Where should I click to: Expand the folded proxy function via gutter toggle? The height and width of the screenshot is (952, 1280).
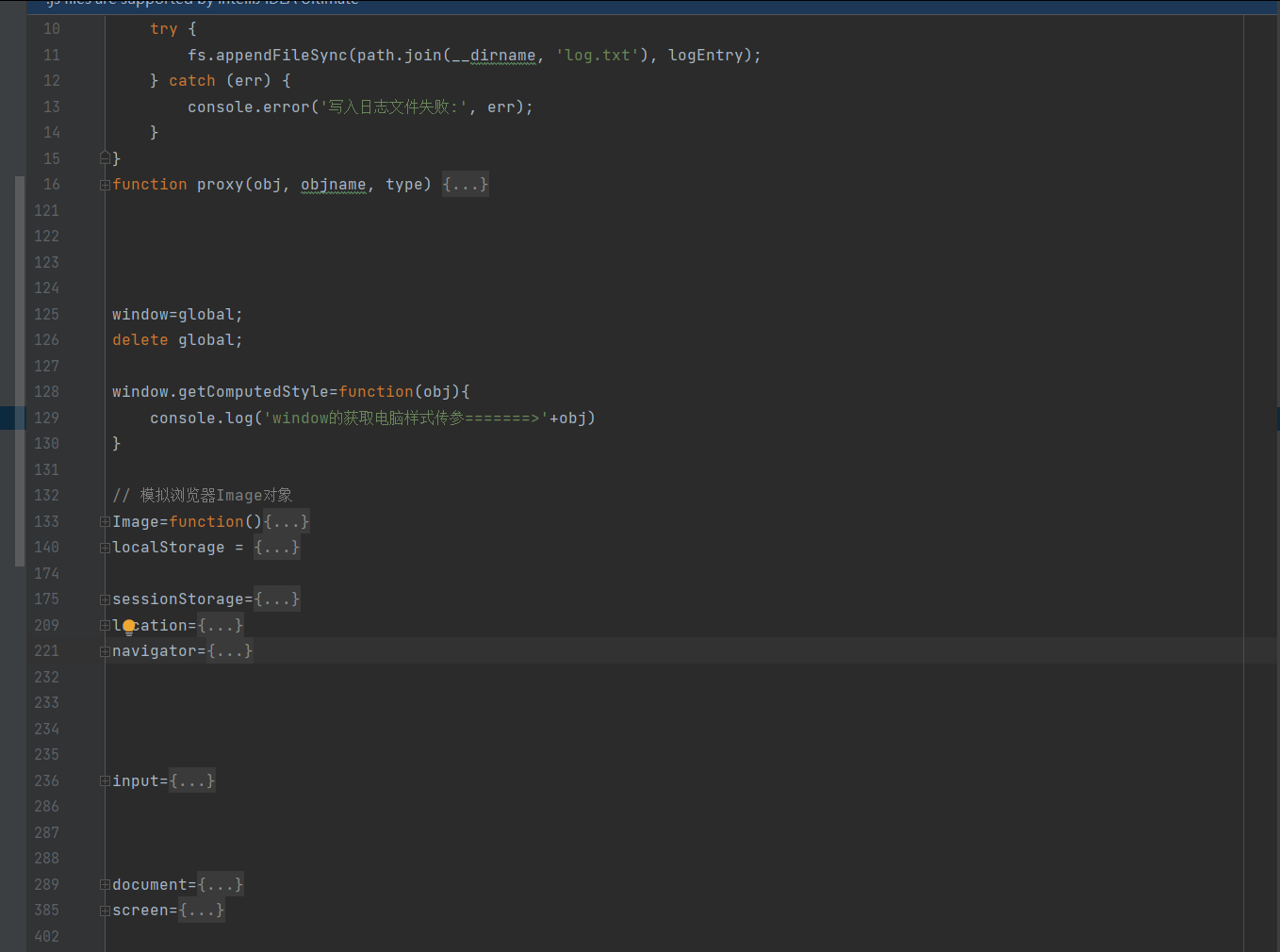tap(105, 185)
